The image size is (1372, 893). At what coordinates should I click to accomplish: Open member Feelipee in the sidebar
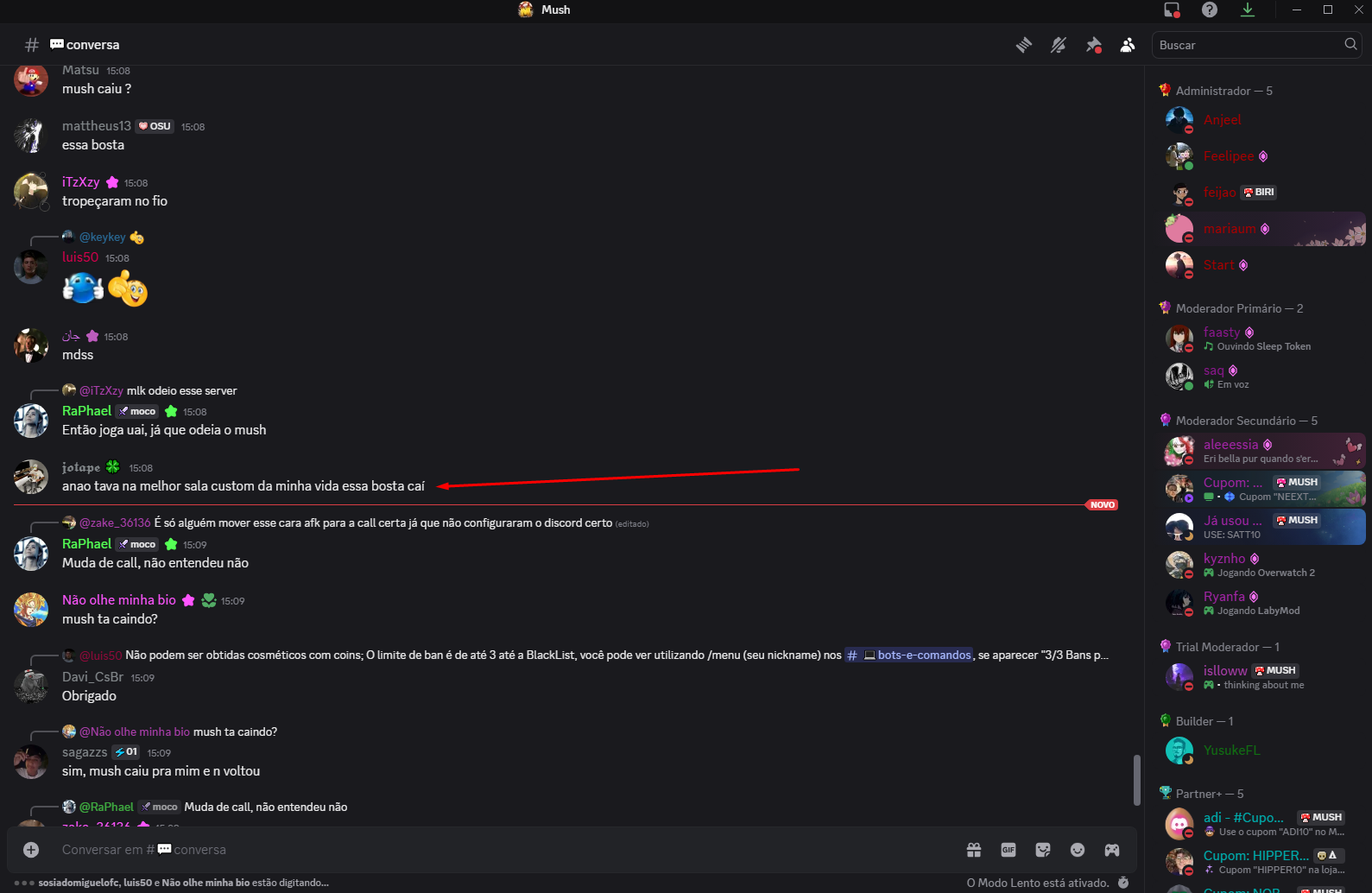pyautogui.click(x=1264, y=156)
